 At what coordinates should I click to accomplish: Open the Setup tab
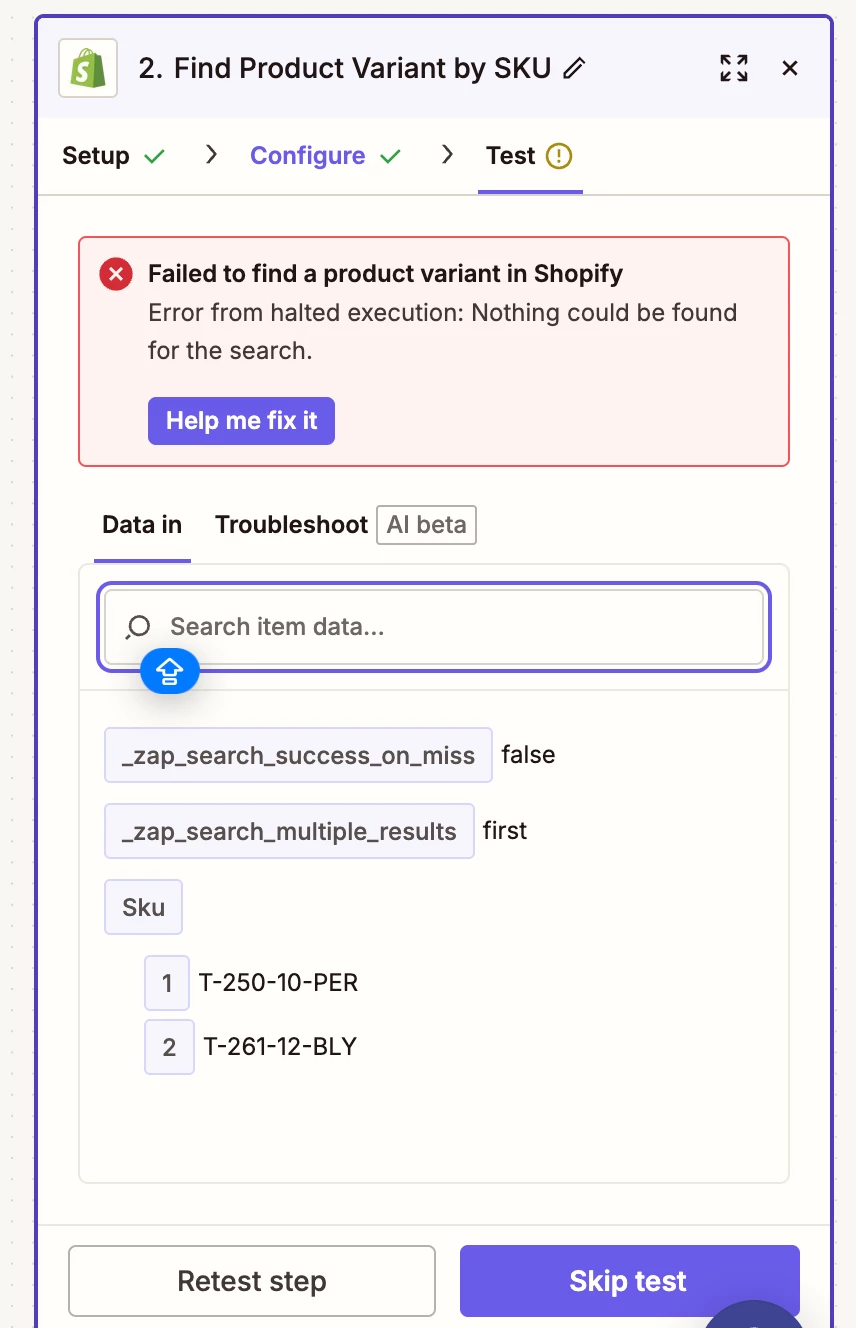pyautogui.click(x=96, y=156)
